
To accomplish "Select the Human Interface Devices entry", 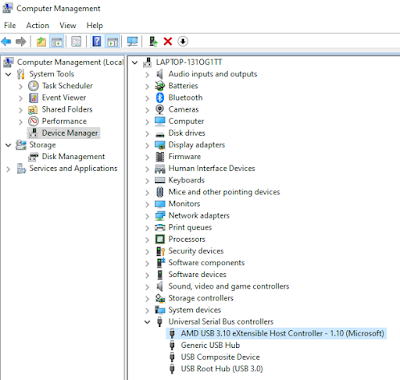I will click(212, 168).
